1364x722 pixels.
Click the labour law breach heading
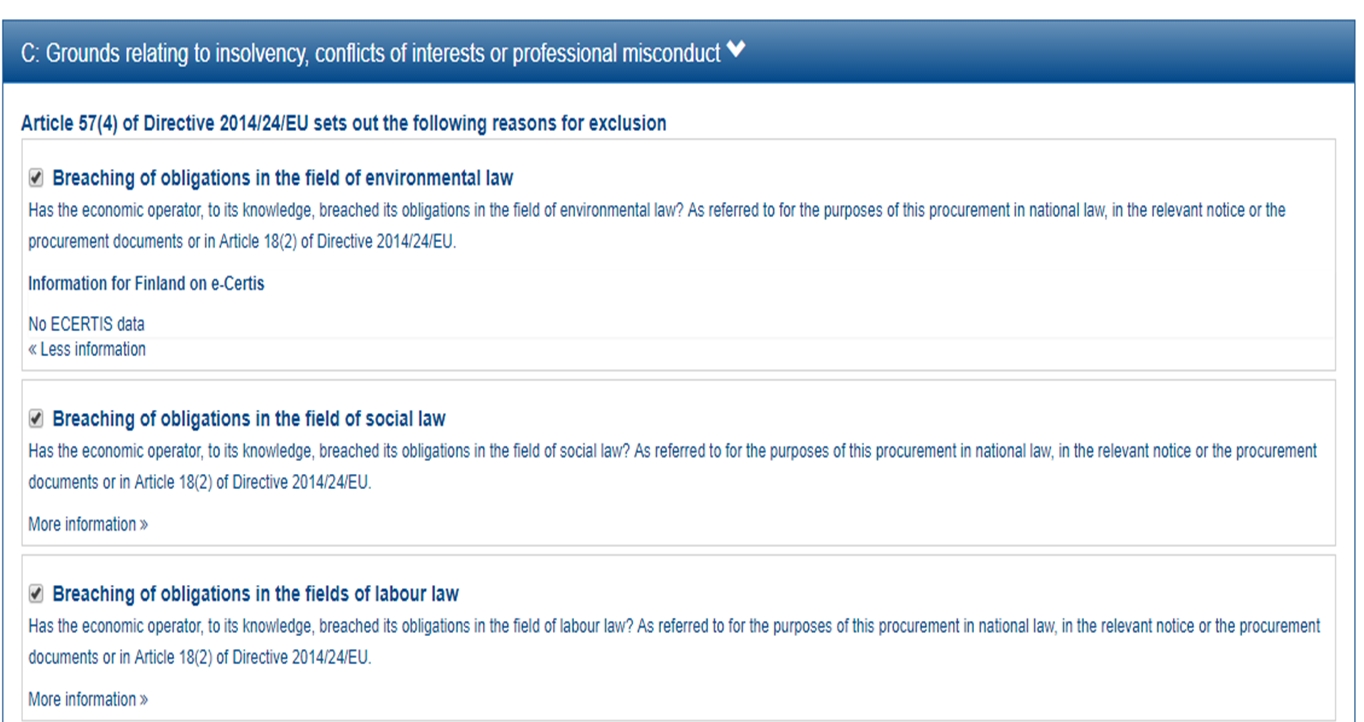coord(255,594)
